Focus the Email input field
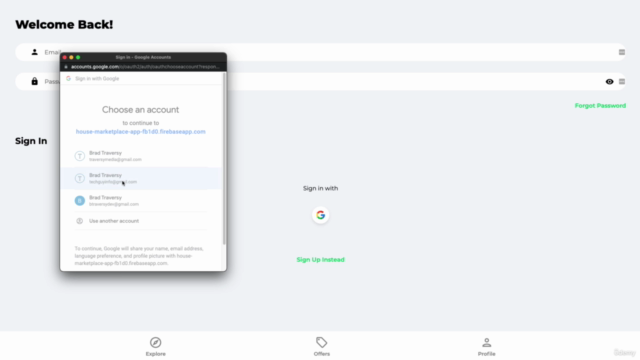This screenshot has width=640, height=360. click(320, 52)
